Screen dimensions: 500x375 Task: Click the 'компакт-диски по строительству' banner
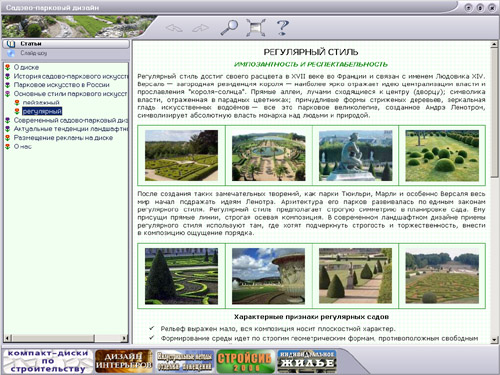(48, 361)
